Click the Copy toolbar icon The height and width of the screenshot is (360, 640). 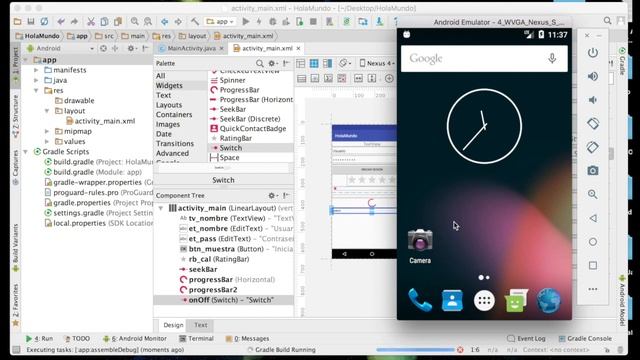[104, 22]
